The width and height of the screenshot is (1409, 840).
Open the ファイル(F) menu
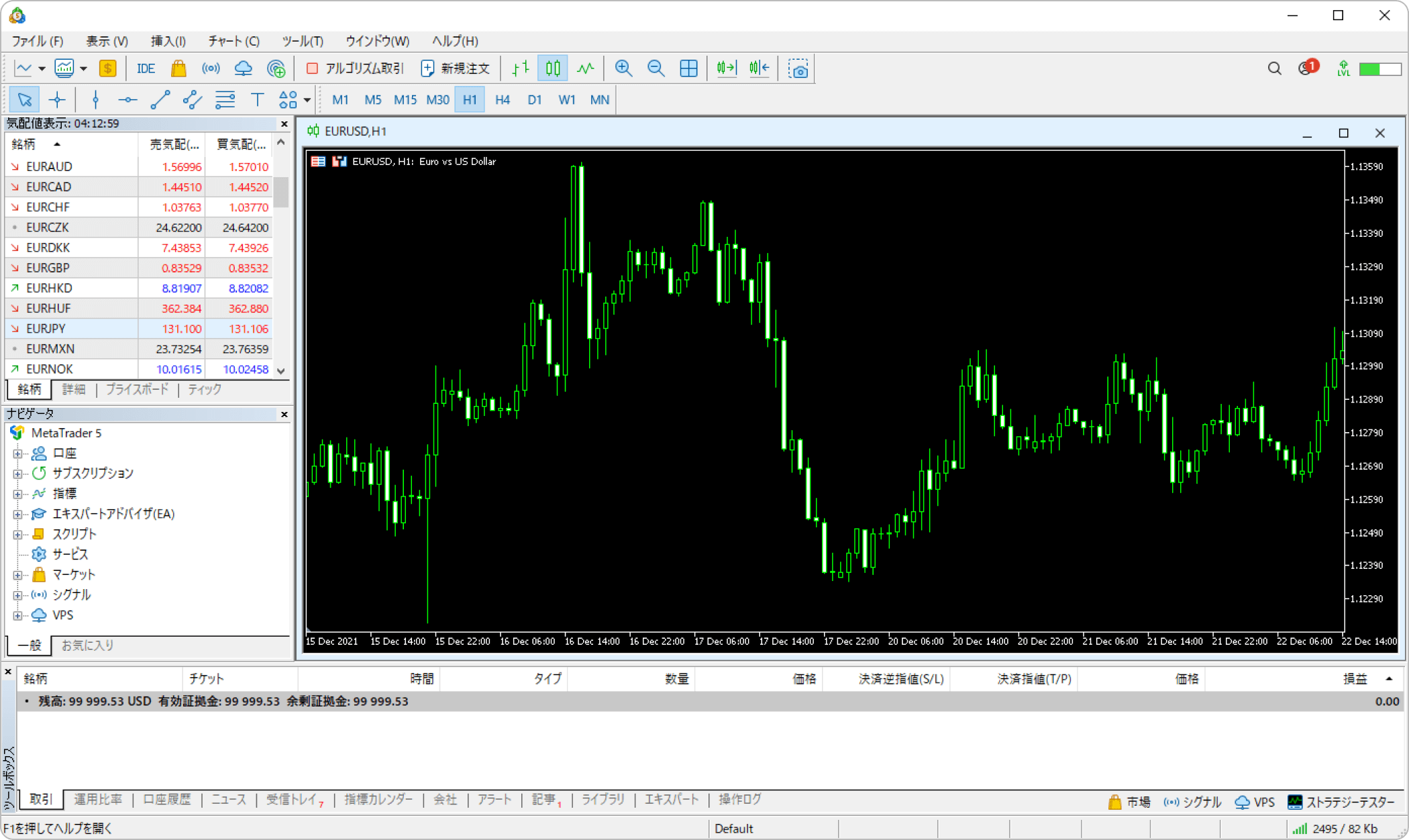coord(37,41)
